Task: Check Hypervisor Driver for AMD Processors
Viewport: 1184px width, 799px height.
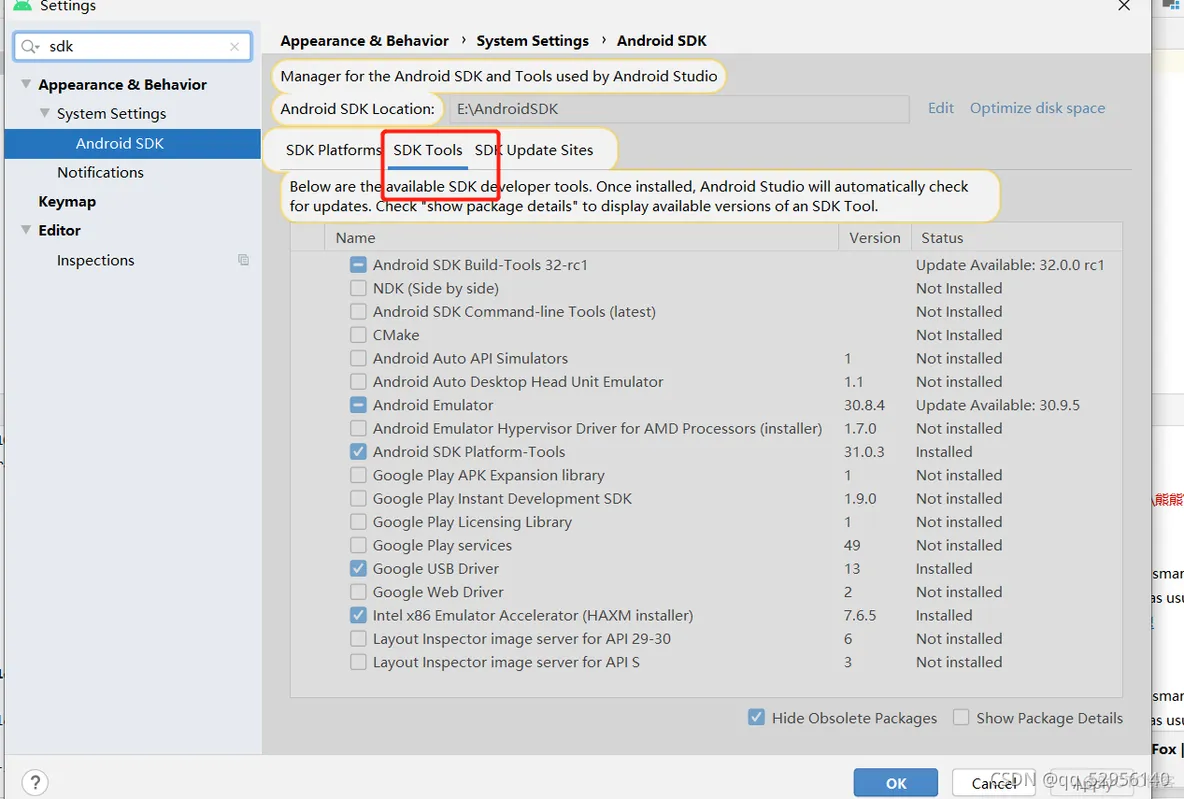Action: 358,429
